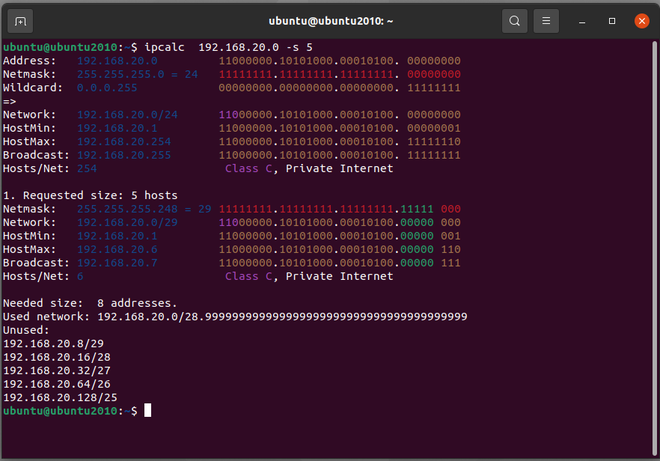This screenshot has width=660, height=461.
Task: Click HostMax value 192.168.20.254
Action: 124,141
